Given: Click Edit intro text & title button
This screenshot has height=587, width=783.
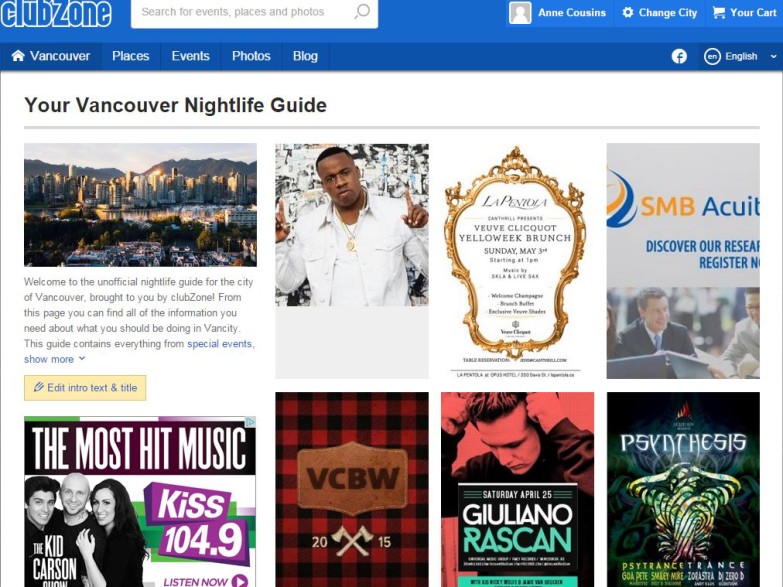Looking at the screenshot, I should pyautogui.click(x=85, y=388).
